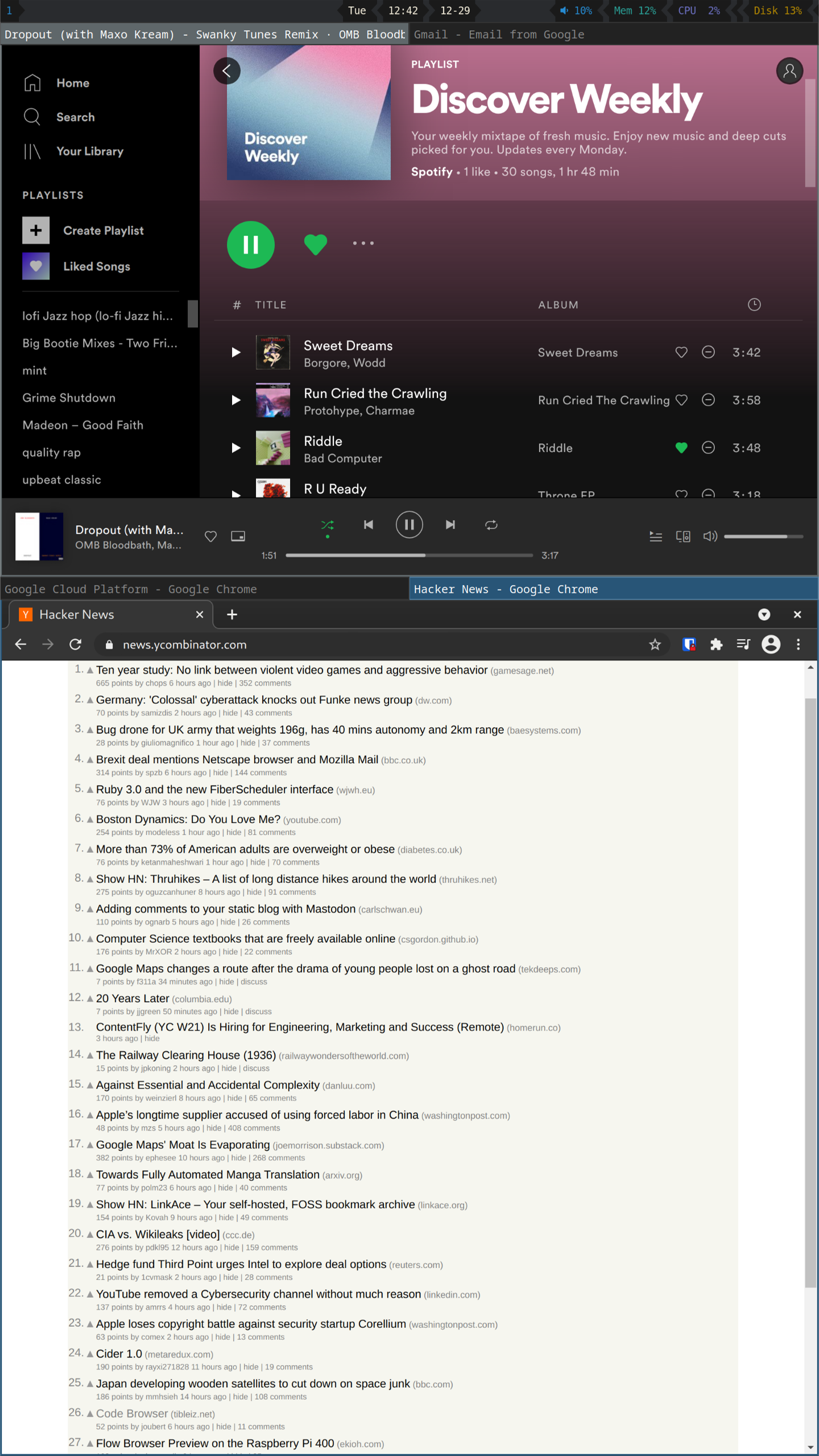Like the Sweet Dreams song
This screenshot has width=819, height=1456.
point(681,352)
